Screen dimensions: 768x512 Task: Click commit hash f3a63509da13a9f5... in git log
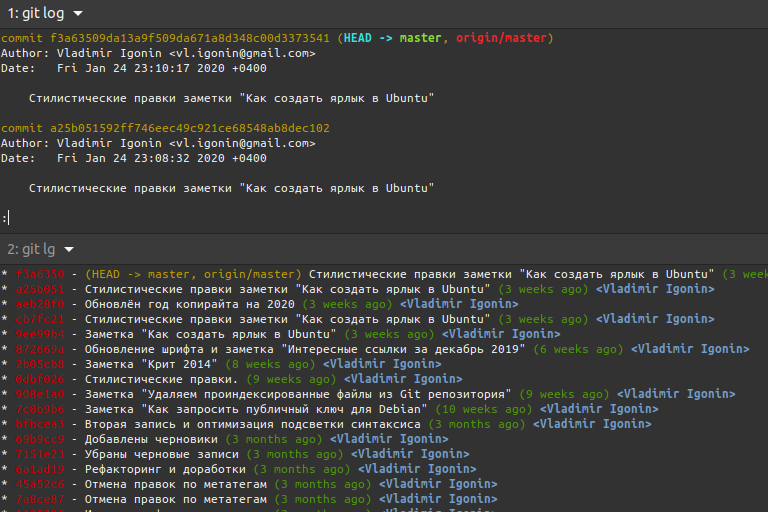point(190,38)
